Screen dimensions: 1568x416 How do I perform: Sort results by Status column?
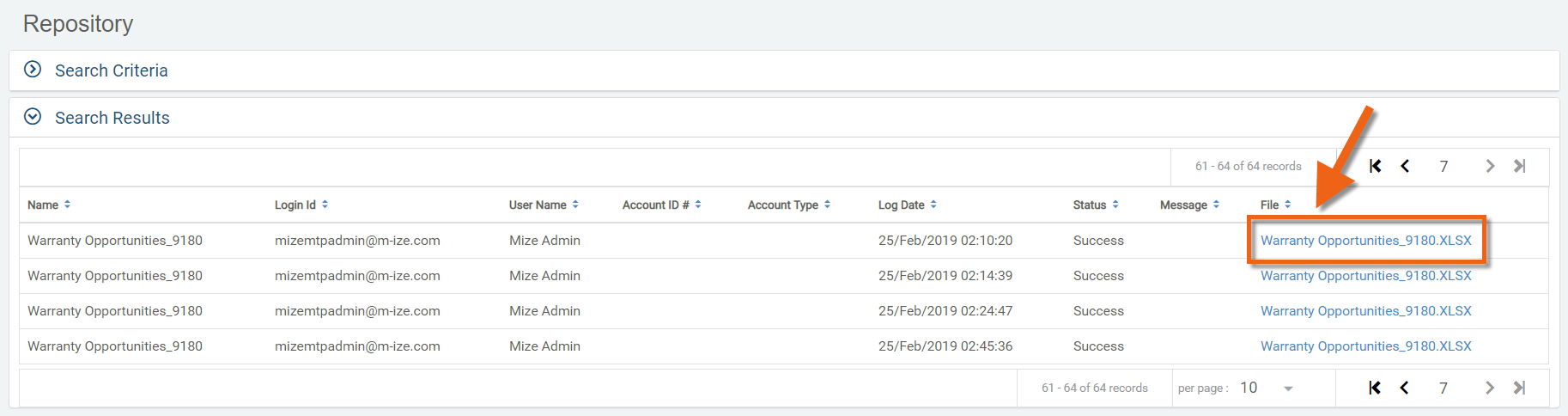[x=1095, y=205]
